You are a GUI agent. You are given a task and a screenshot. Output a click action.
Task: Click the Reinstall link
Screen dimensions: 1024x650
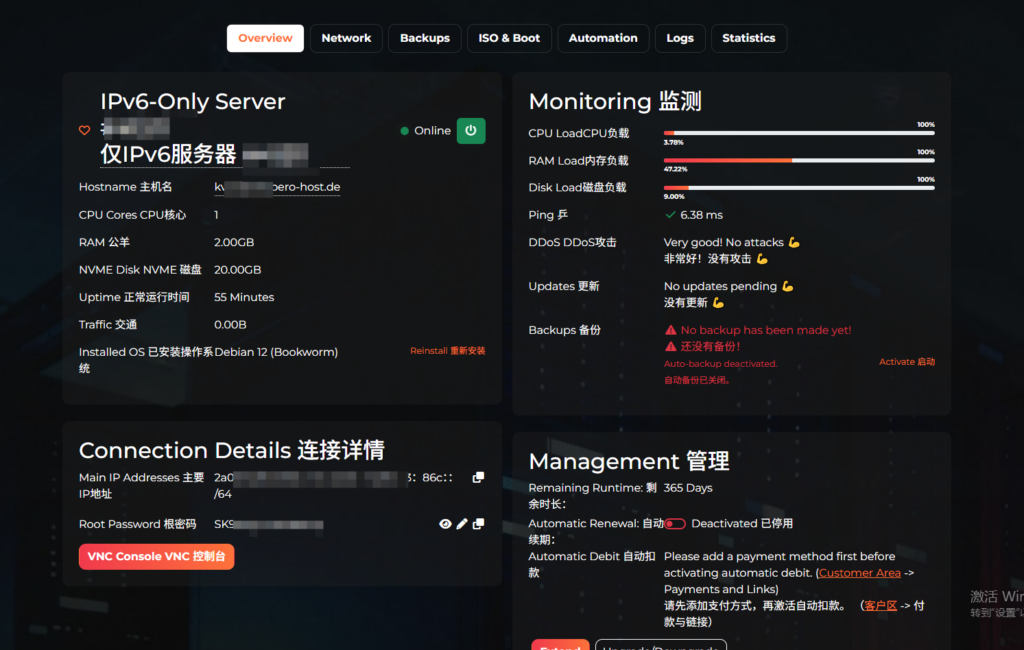coord(447,351)
